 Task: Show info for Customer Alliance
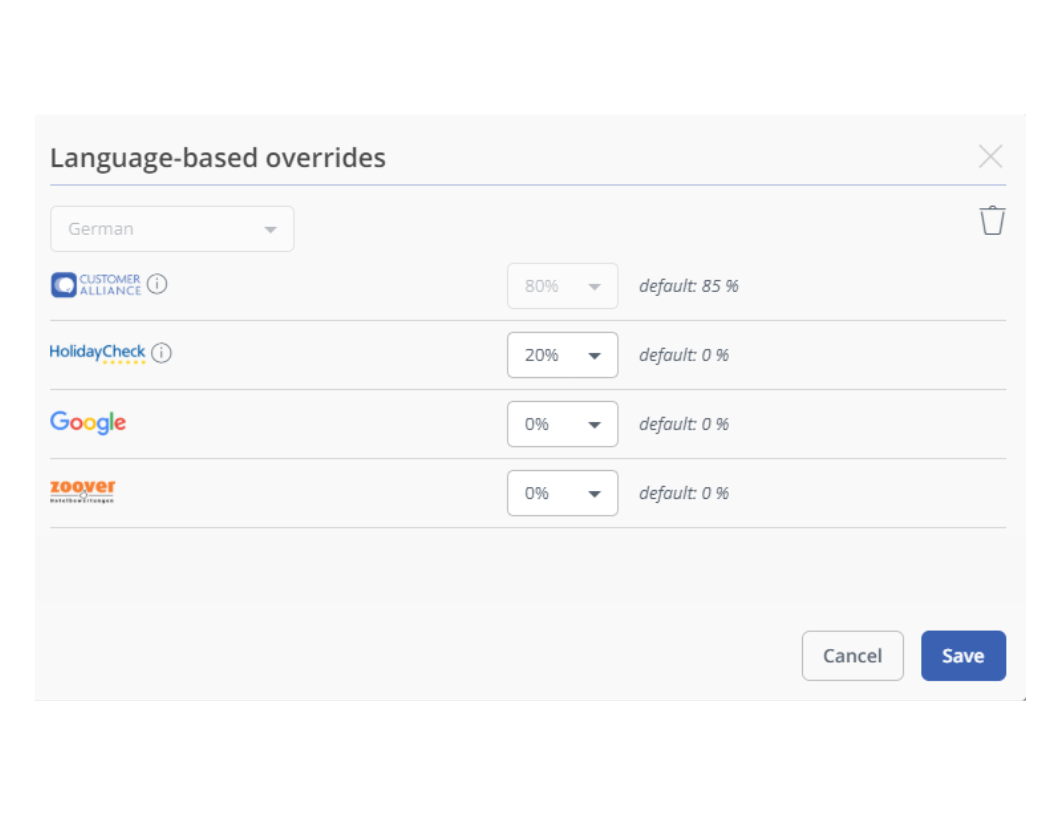pyautogui.click(x=157, y=284)
